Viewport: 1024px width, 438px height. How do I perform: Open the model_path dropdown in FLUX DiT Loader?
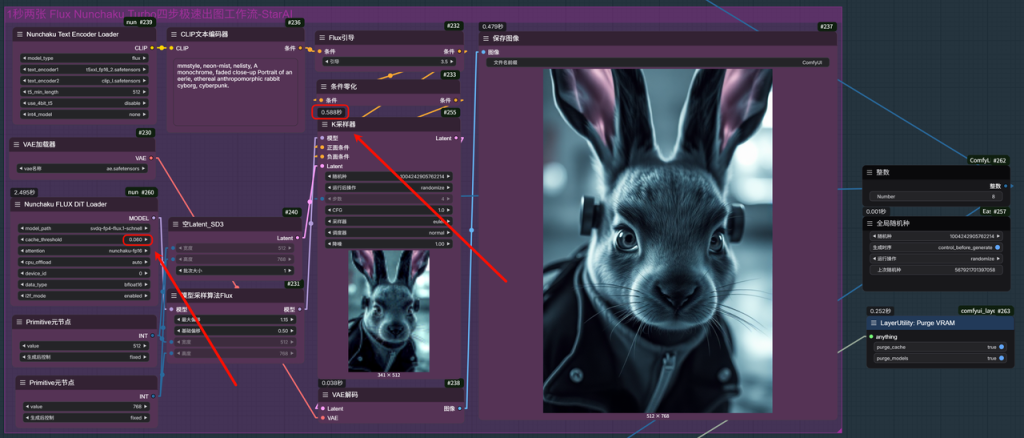(x=85, y=228)
